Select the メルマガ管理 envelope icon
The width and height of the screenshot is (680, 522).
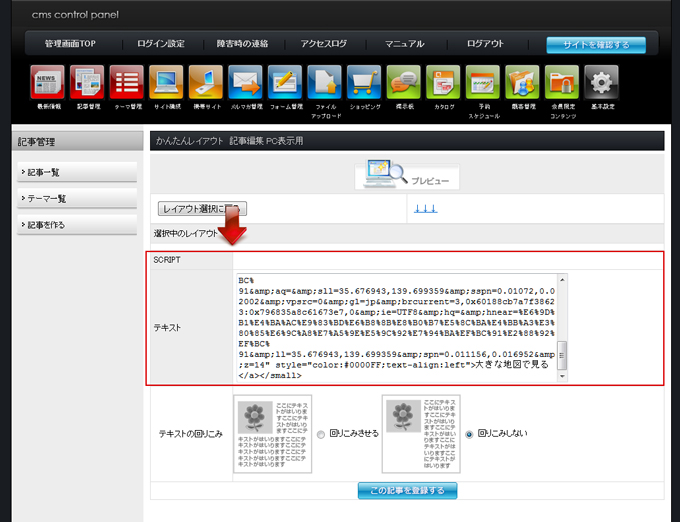point(245,83)
